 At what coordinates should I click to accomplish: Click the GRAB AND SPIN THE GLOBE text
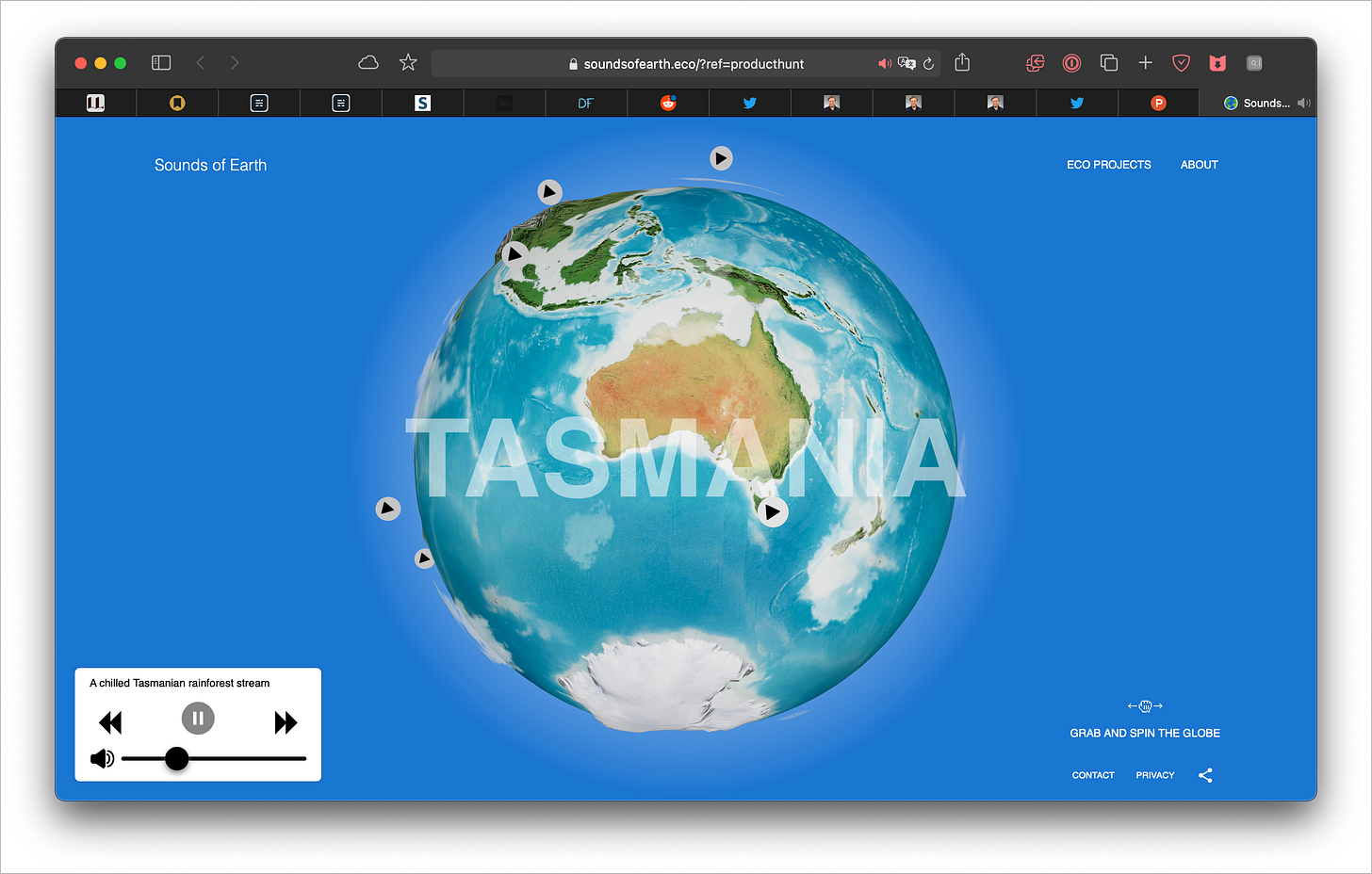(x=1145, y=733)
